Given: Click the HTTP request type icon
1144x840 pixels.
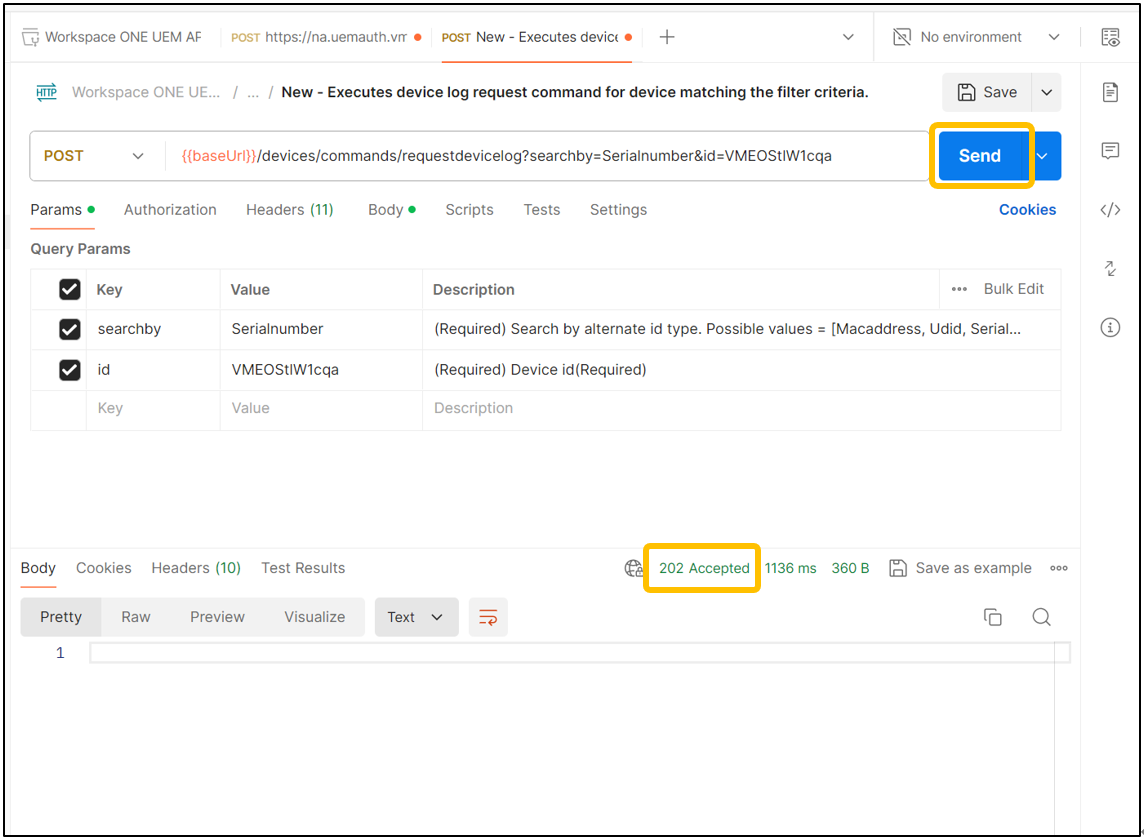Looking at the screenshot, I should [47, 93].
